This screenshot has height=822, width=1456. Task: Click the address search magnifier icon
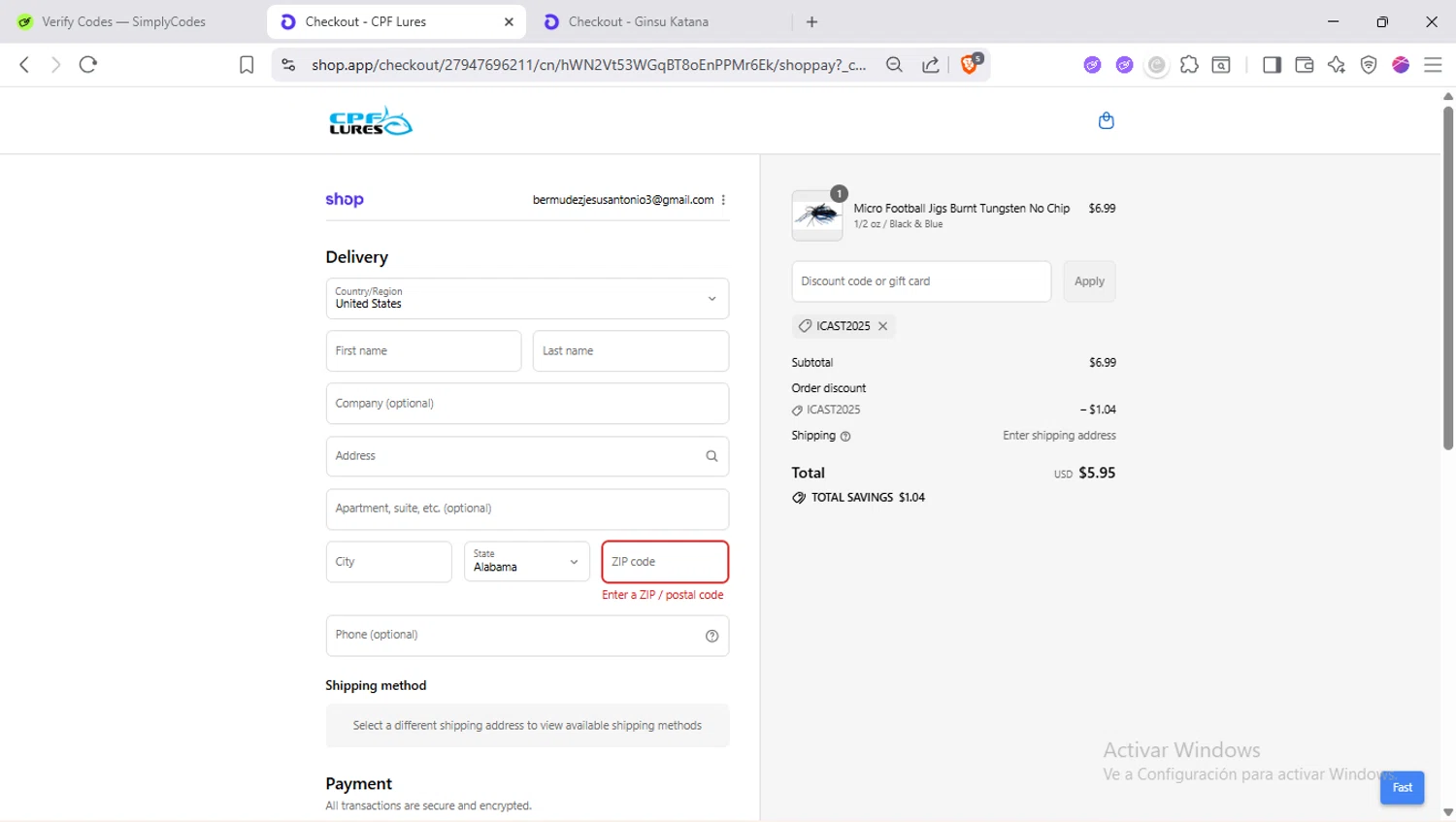711,456
